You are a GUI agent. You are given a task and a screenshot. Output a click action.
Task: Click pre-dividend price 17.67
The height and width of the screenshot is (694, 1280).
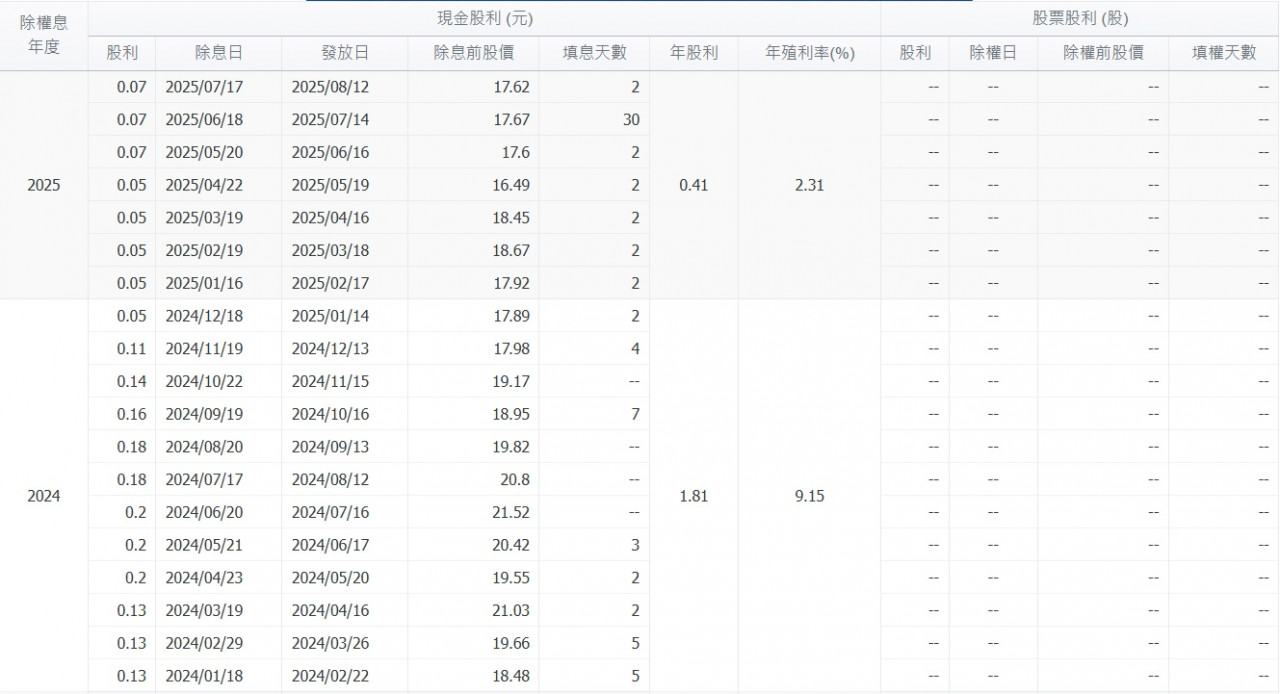(x=512, y=120)
